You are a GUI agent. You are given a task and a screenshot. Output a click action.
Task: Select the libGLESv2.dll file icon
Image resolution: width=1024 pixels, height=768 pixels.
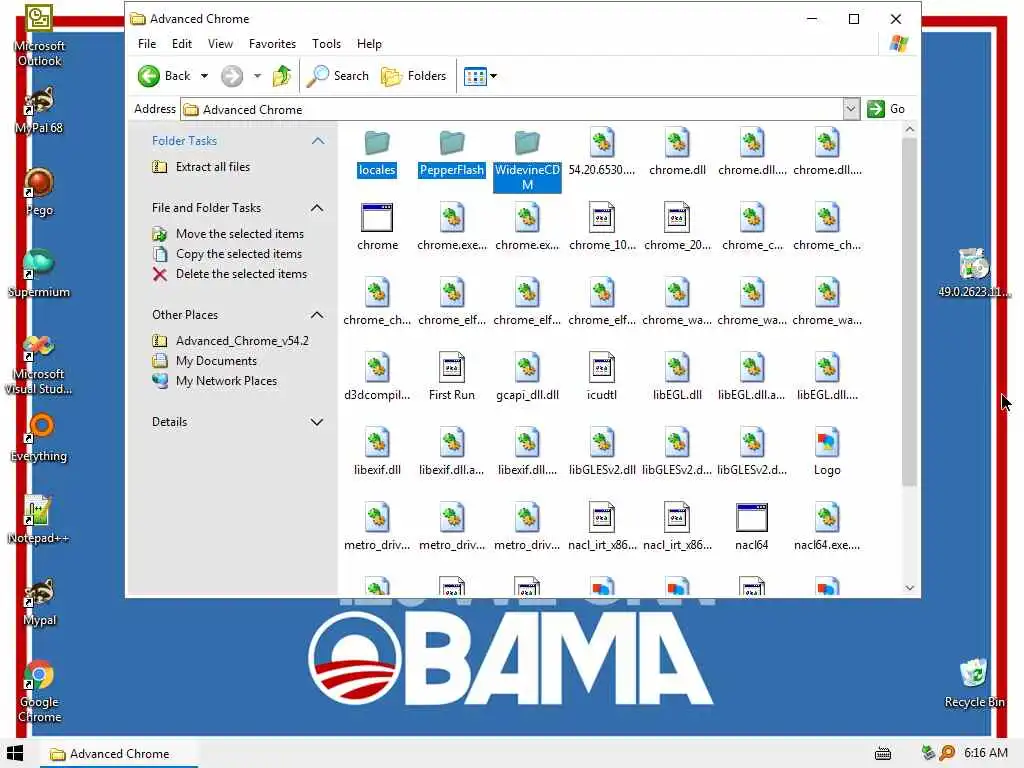click(x=601, y=442)
